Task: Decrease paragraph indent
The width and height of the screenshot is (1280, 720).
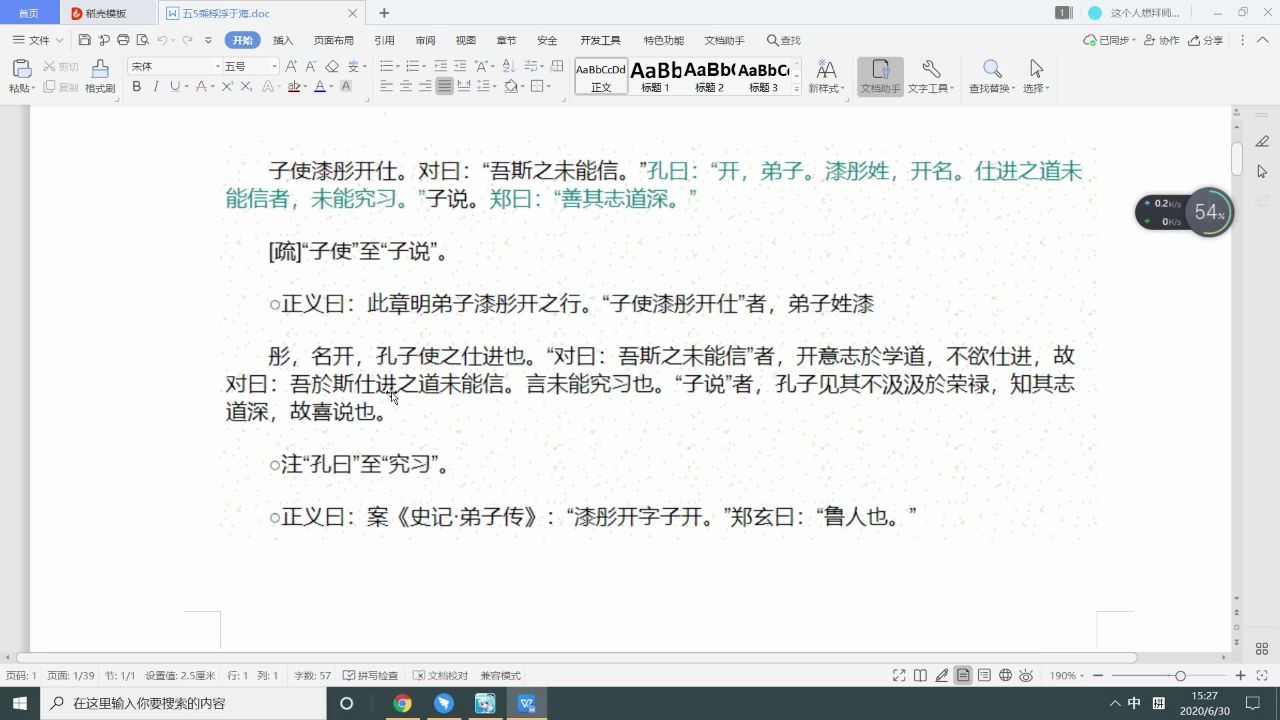Action: coord(441,66)
